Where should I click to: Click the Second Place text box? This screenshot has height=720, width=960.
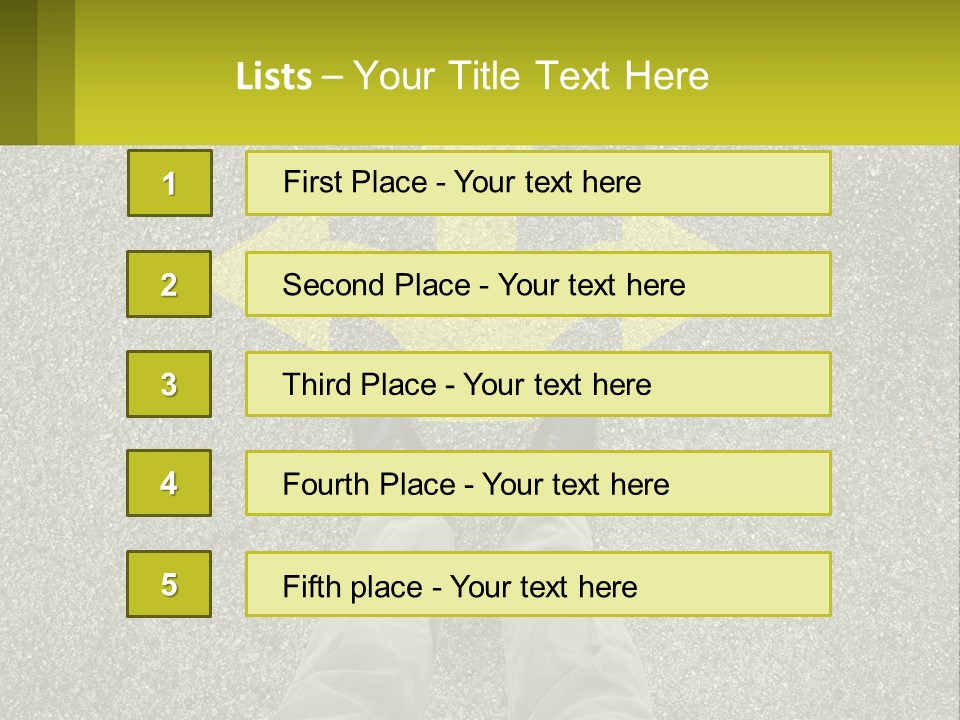(x=538, y=284)
